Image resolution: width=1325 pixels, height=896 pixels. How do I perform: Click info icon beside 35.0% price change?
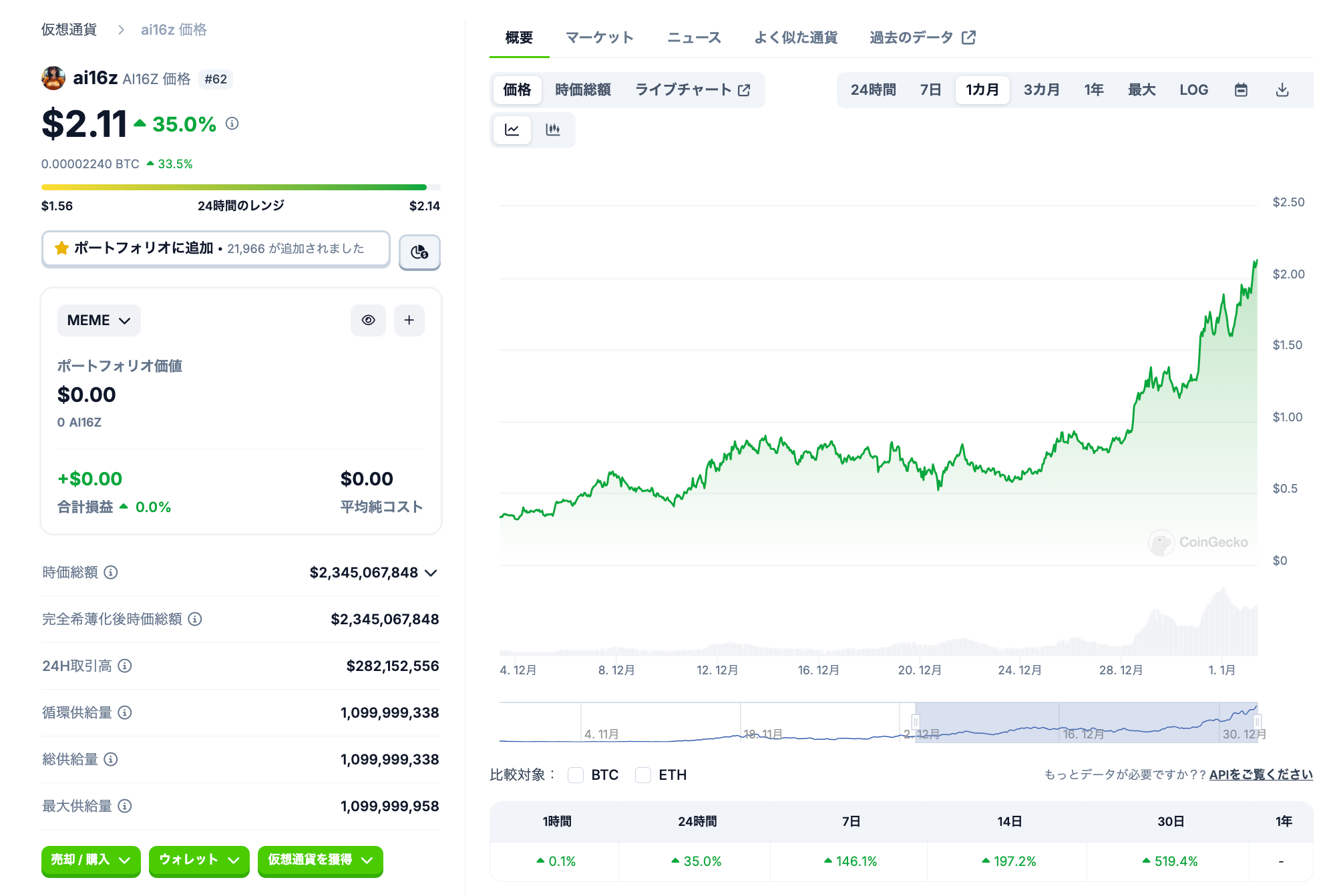click(x=232, y=124)
